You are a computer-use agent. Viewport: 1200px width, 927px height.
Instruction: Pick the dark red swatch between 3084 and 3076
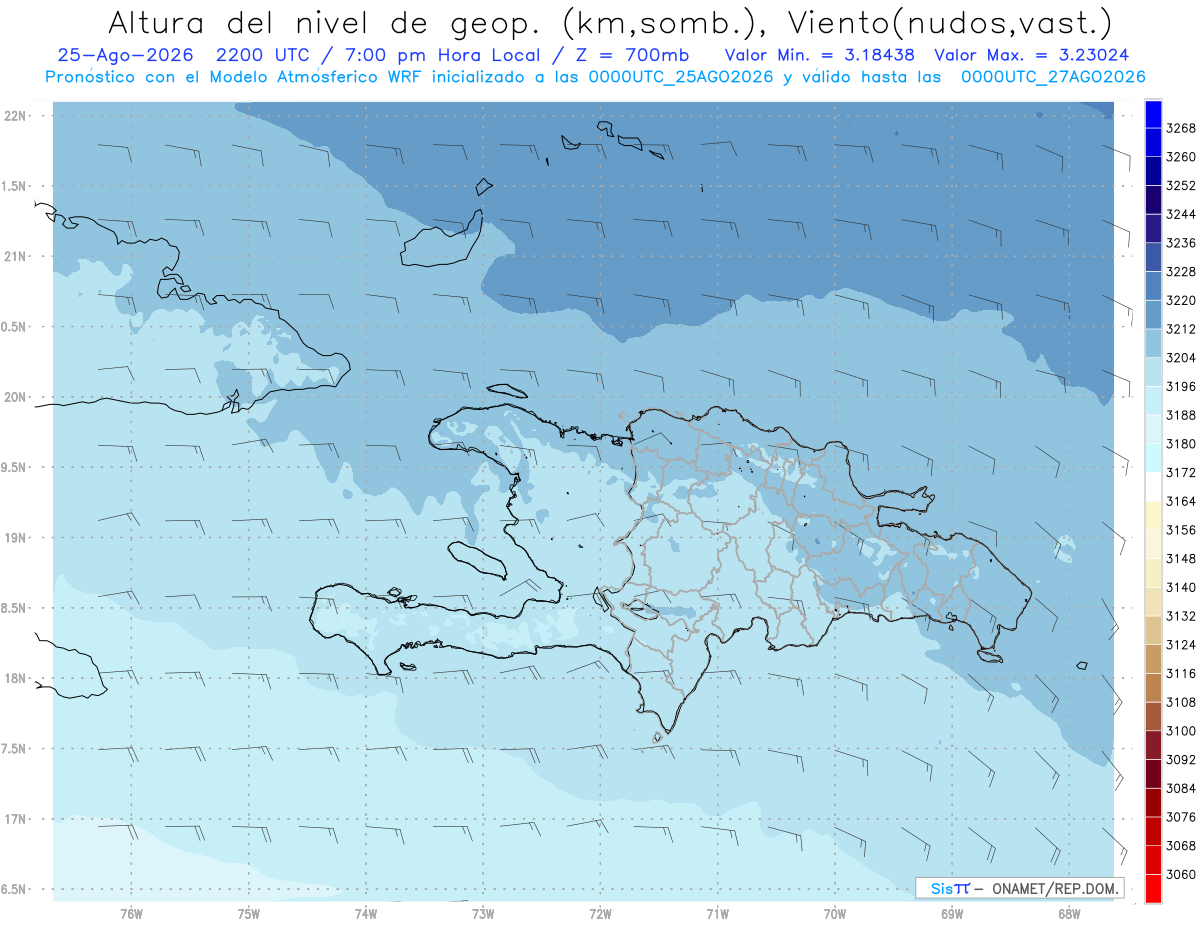pos(1153,802)
